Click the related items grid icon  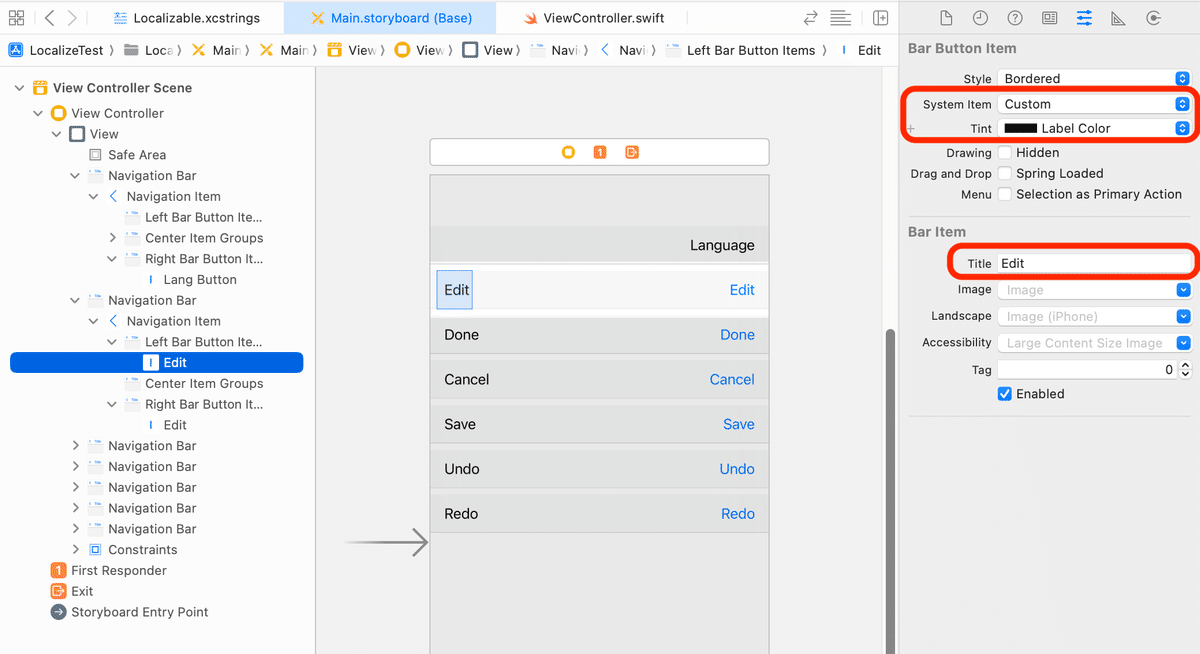pos(16,18)
